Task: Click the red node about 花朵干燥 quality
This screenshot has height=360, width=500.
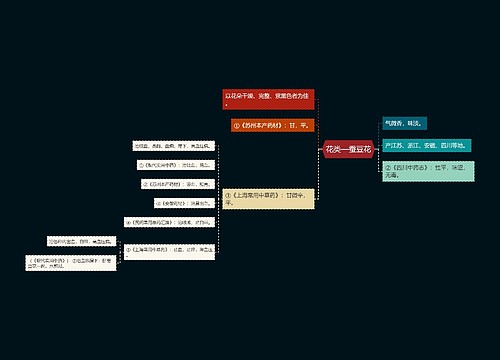Action: pyautogui.click(x=268, y=99)
